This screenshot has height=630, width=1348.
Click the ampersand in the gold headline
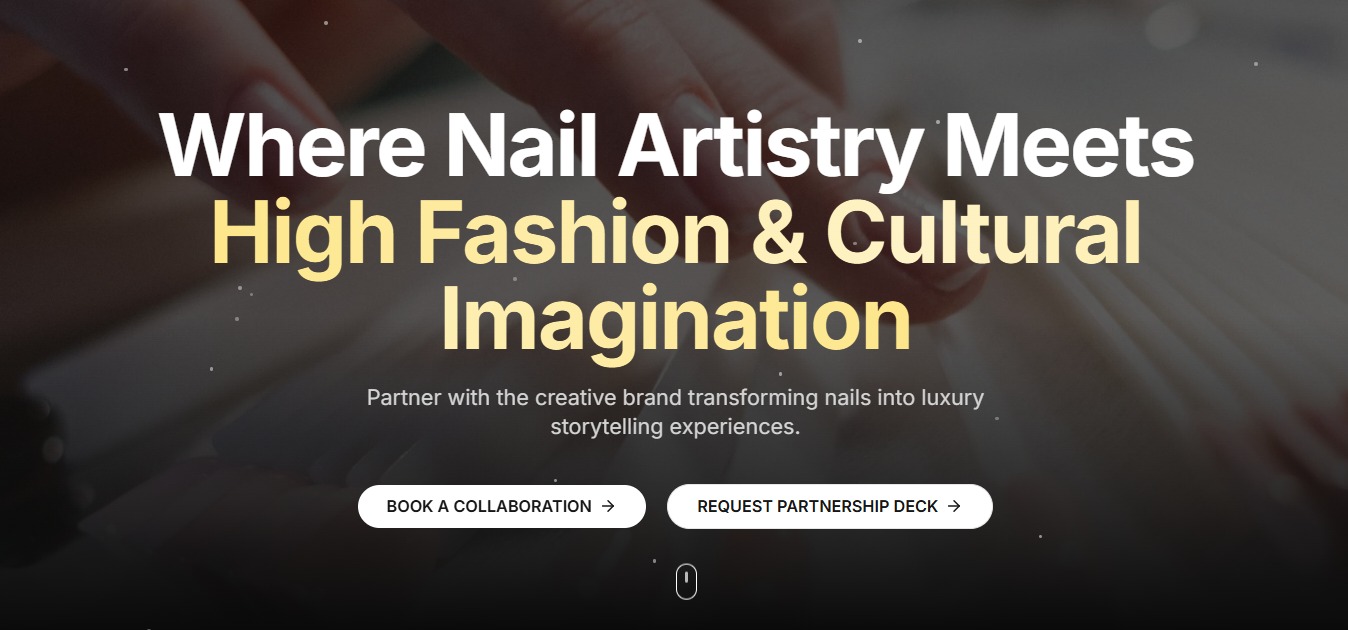pos(778,234)
